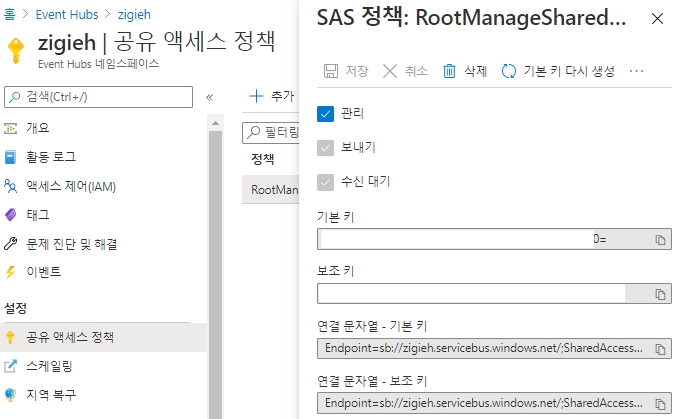
Task: Open 이벤트 menu item
Action: click(43, 272)
